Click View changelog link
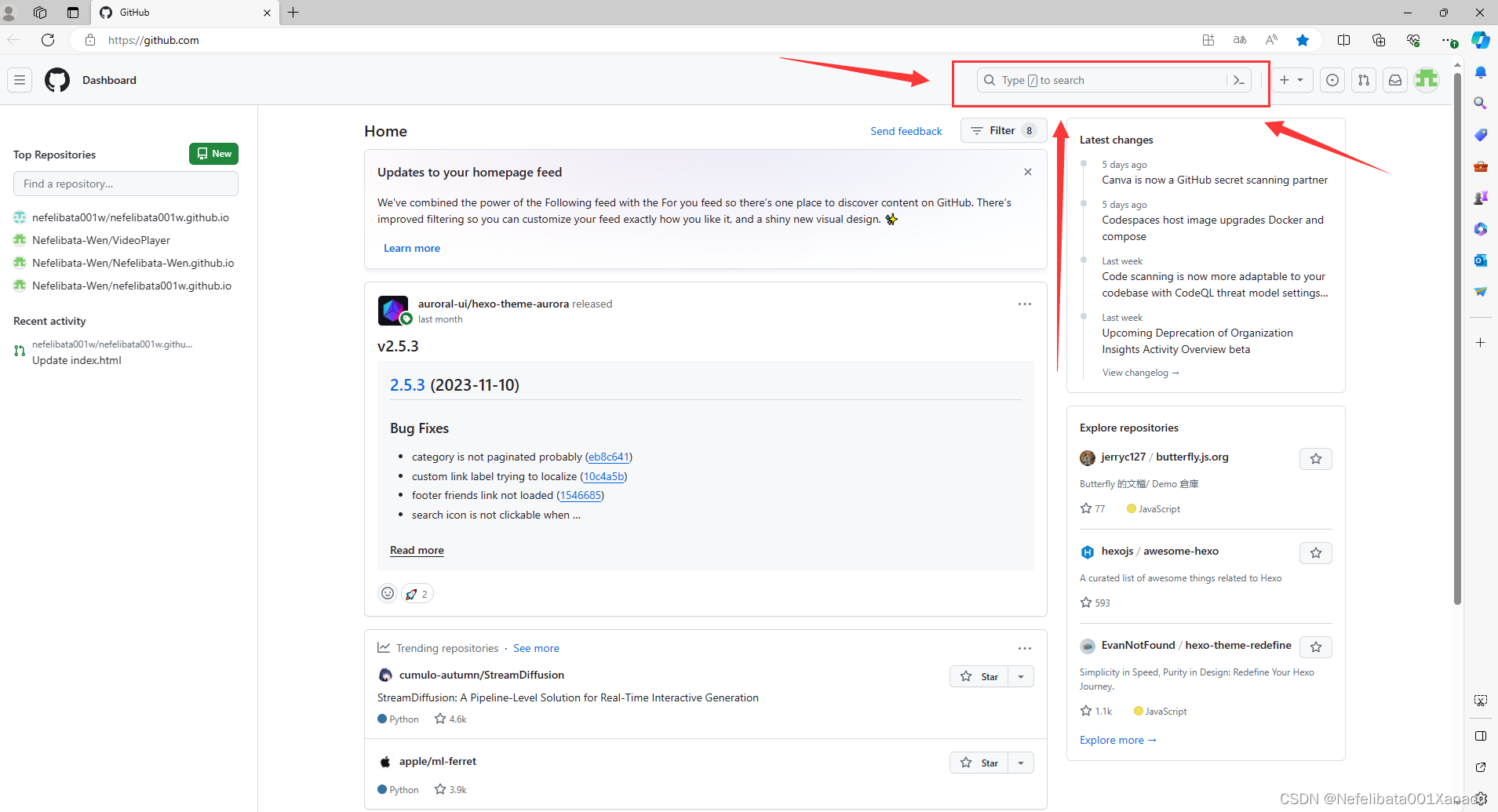The height and width of the screenshot is (812, 1498). pyautogui.click(x=1140, y=373)
